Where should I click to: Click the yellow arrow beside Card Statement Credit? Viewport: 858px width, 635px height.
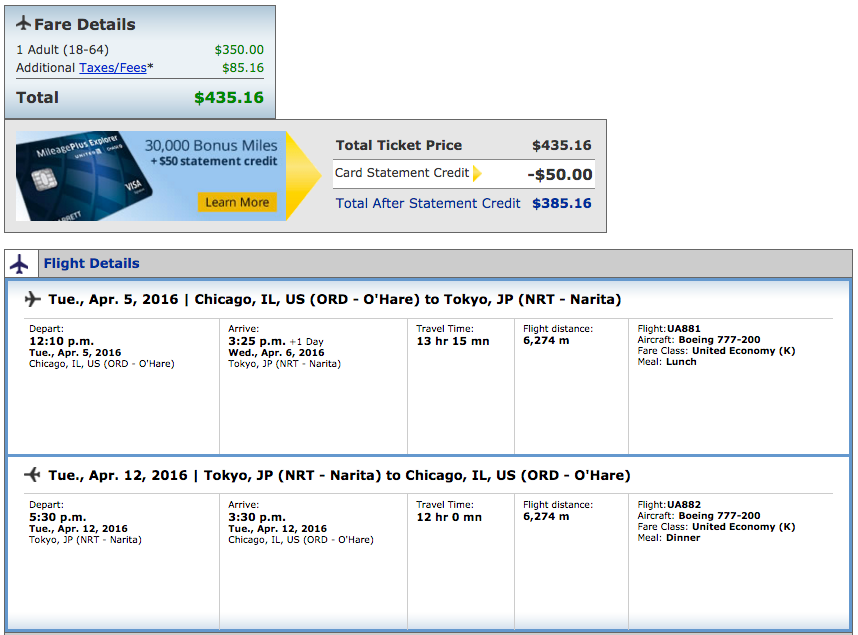click(x=477, y=173)
